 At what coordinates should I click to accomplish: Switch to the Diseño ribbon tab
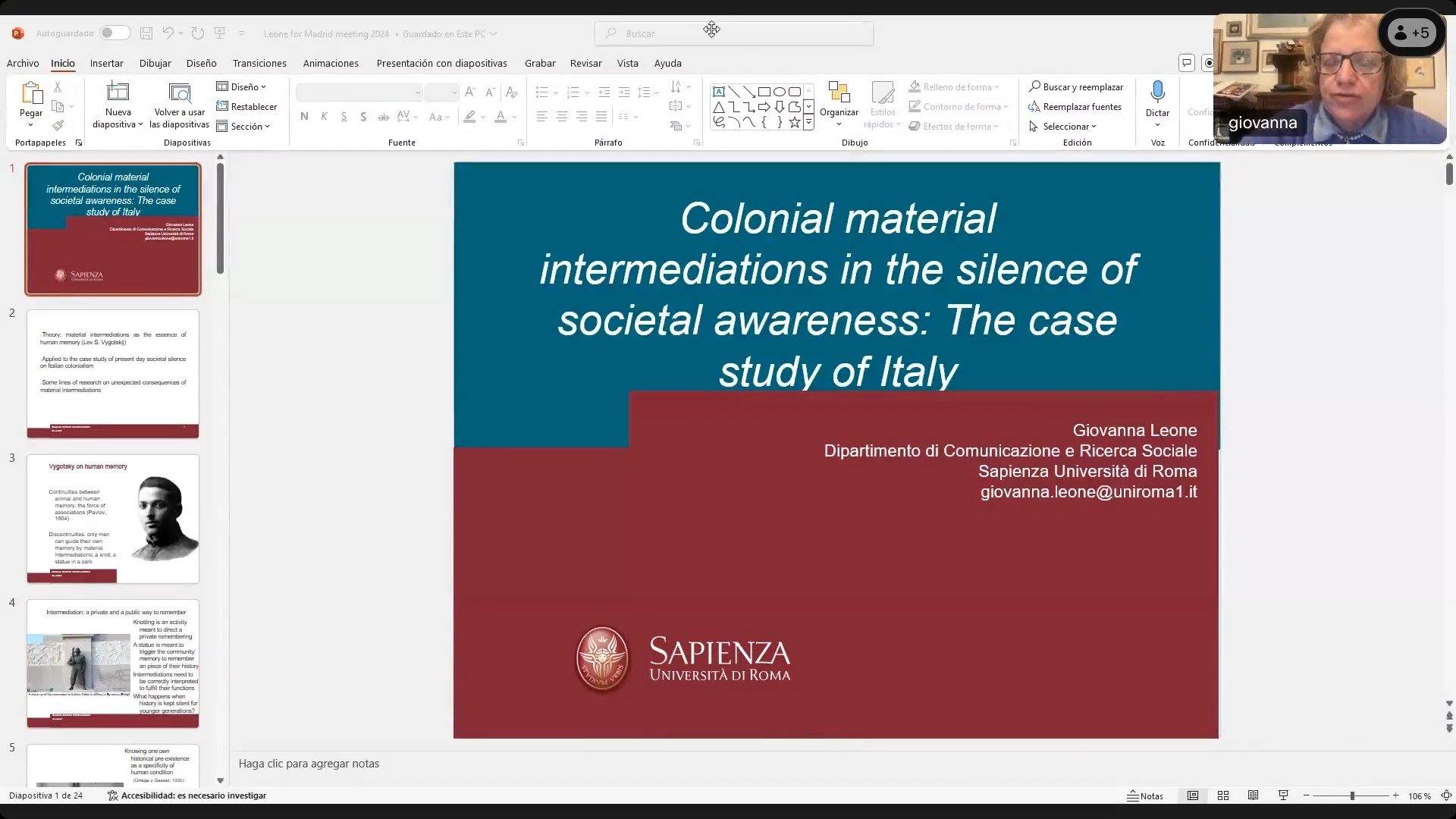coord(201,63)
